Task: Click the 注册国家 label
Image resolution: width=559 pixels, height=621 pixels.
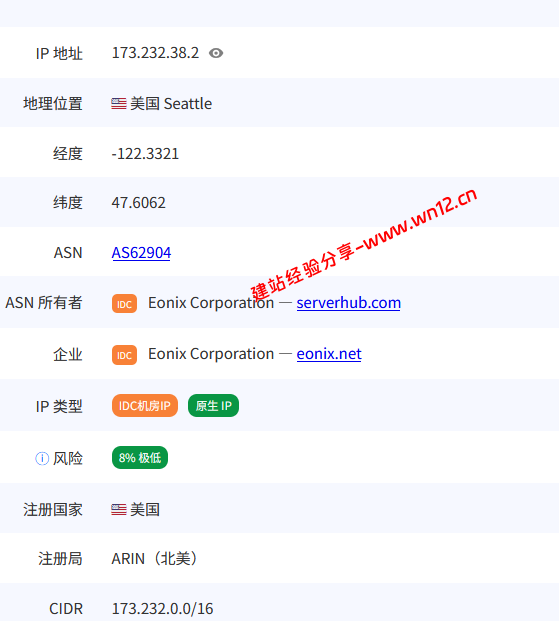Action: [53, 509]
